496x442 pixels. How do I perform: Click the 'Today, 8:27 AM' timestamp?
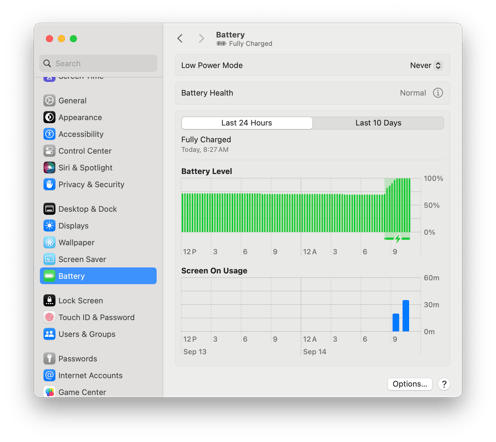pyautogui.click(x=205, y=150)
